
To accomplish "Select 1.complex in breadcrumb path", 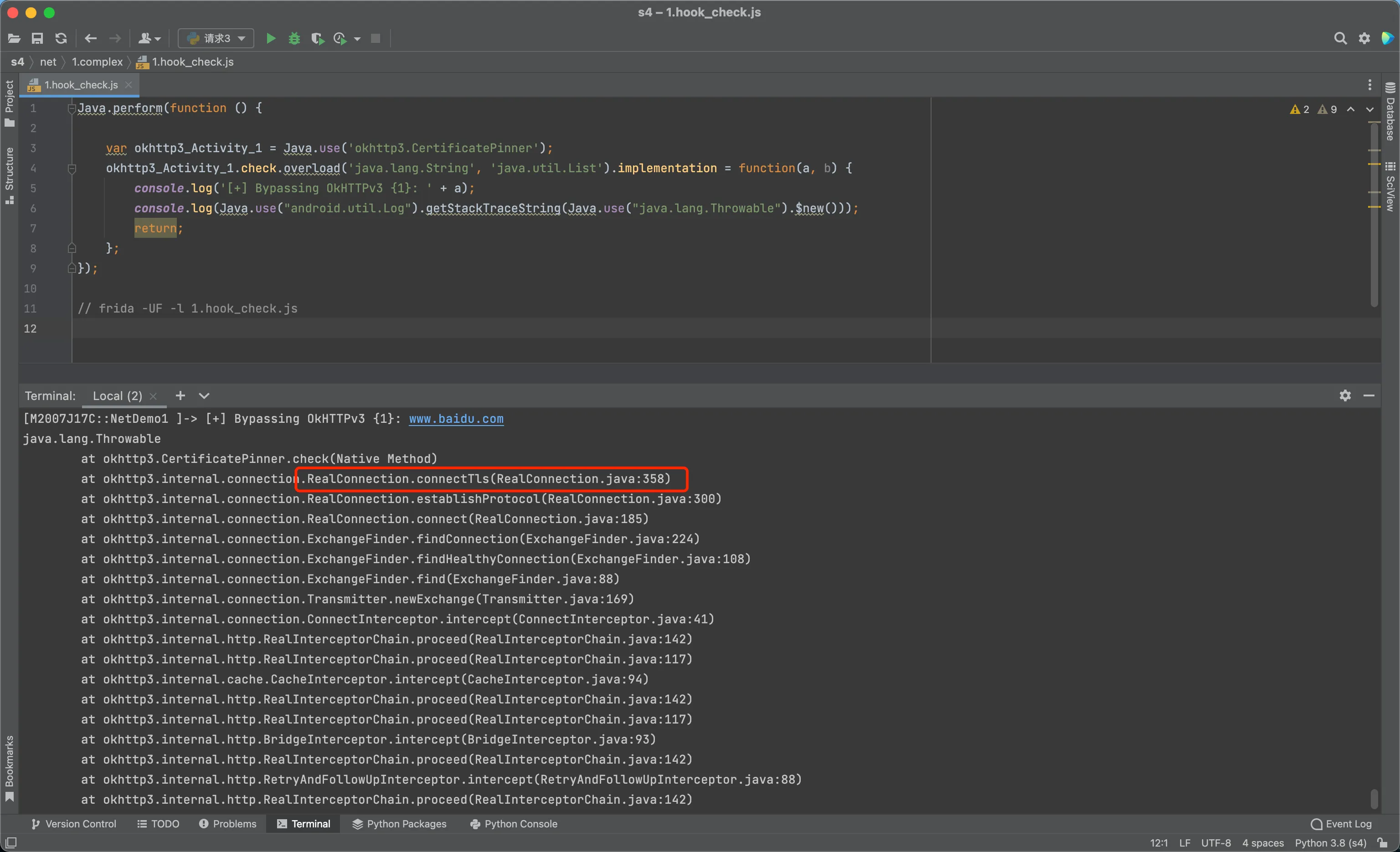I will (97, 62).
